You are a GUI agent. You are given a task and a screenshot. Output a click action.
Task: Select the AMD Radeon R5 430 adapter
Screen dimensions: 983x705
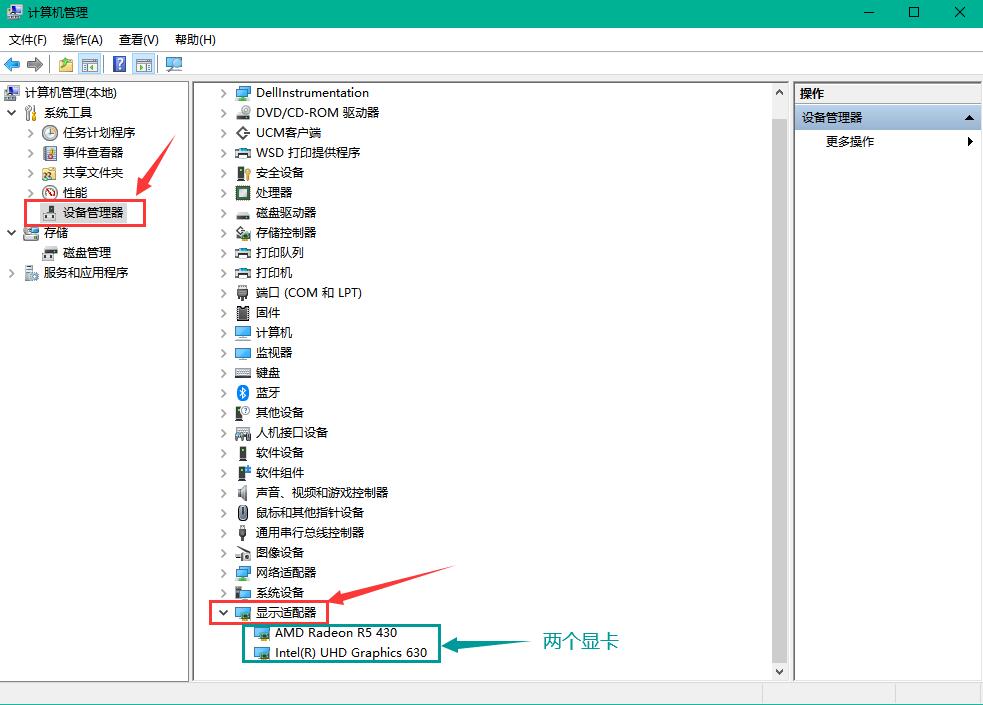click(x=335, y=633)
